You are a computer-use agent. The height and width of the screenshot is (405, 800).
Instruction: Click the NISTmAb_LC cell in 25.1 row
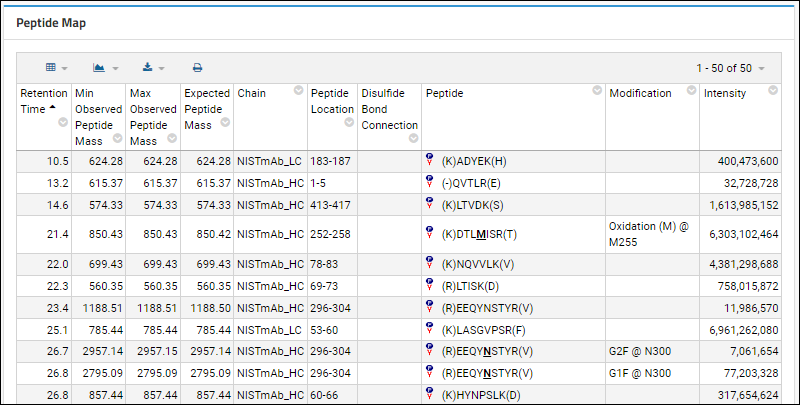[270, 331]
